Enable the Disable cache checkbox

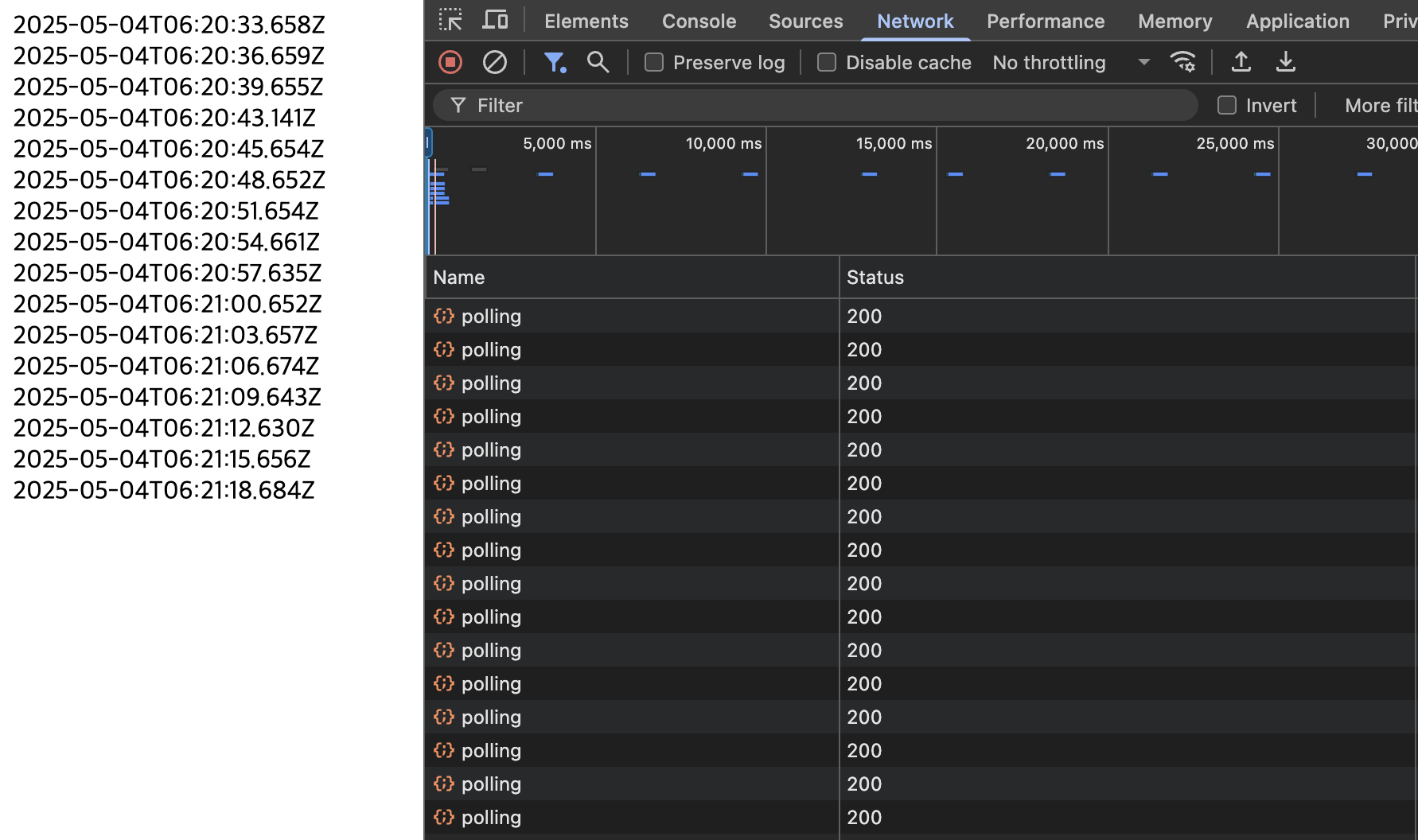pos(827,62)
